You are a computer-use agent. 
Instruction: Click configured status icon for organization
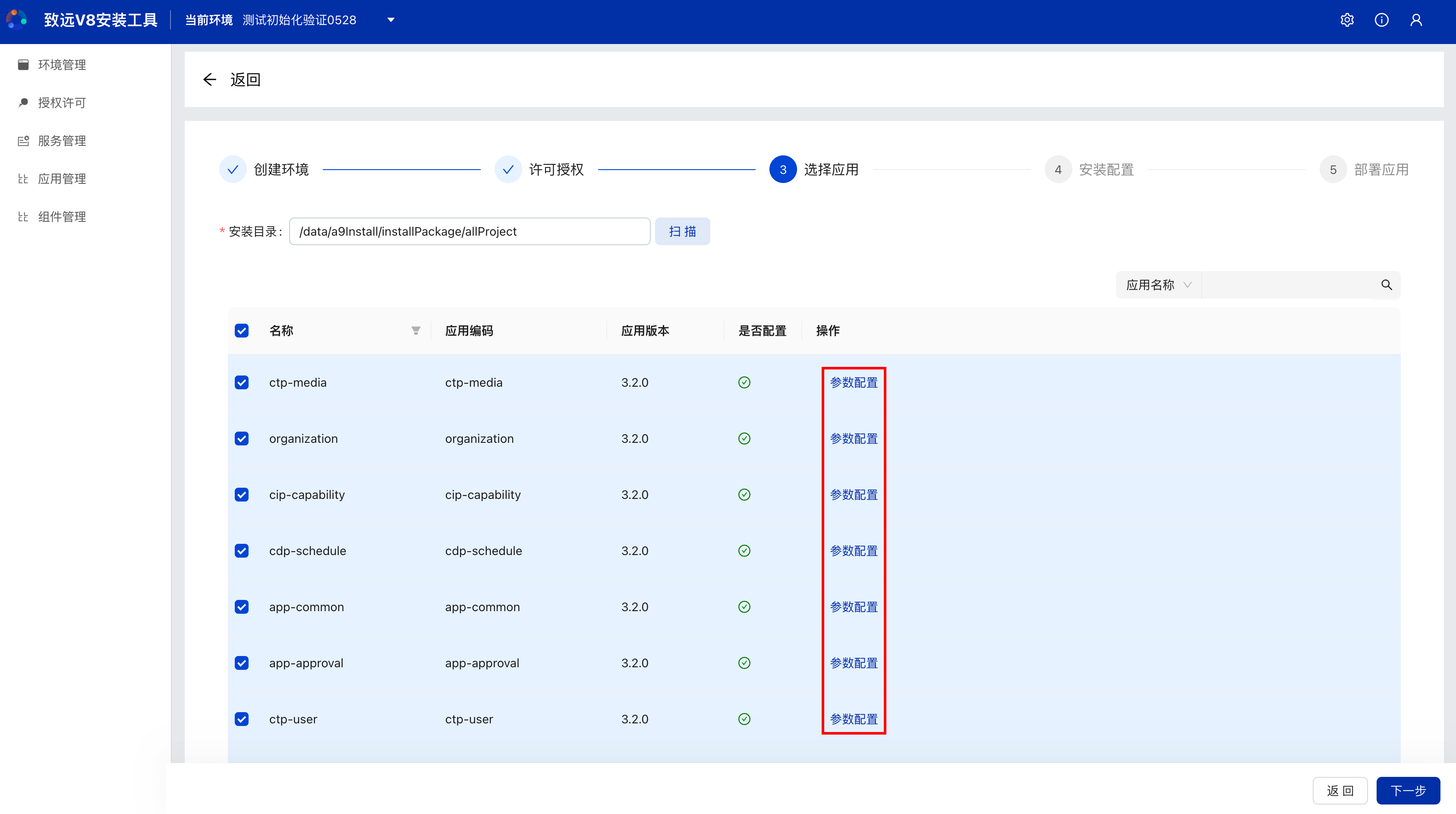tap(744, 439)
